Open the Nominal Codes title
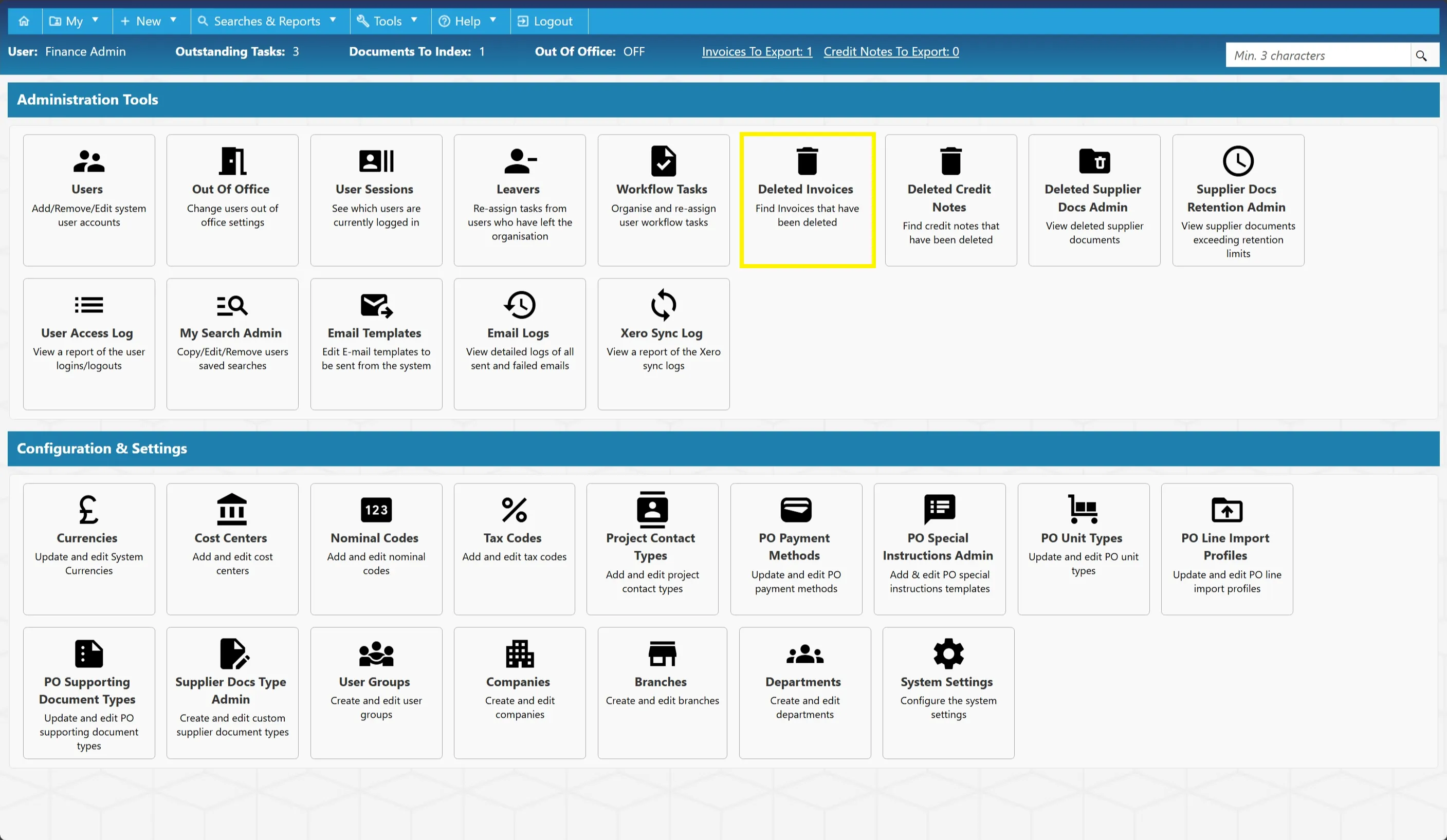This screenshot has height=840, width=1447. (374, 538)
